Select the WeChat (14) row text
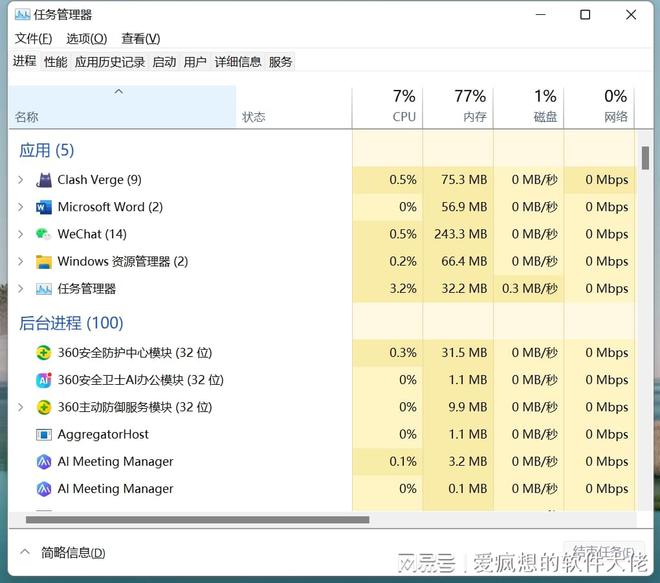This screenshot has width=660, height=583. pos(92,234)
